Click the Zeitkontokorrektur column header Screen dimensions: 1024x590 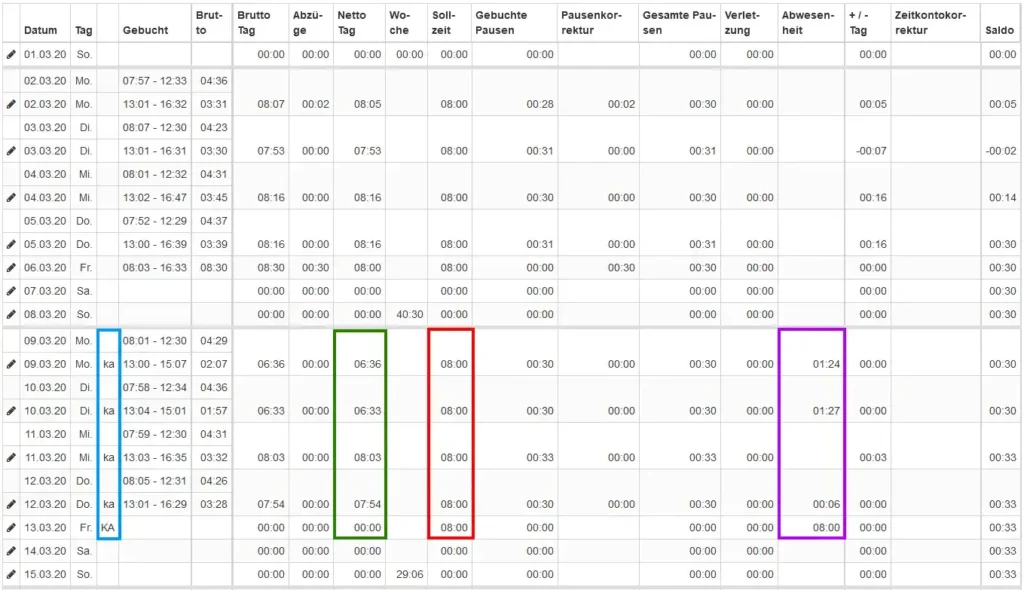coord(930,22)
